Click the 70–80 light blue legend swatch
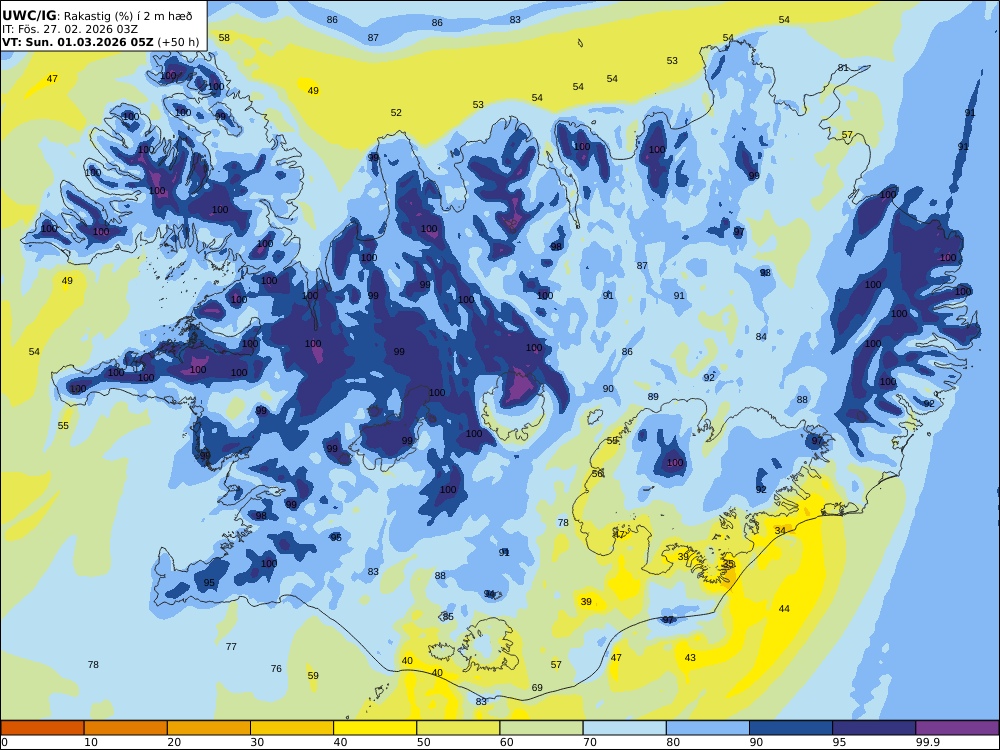This screenshot has height=750, width=1000. pos(624,728)
